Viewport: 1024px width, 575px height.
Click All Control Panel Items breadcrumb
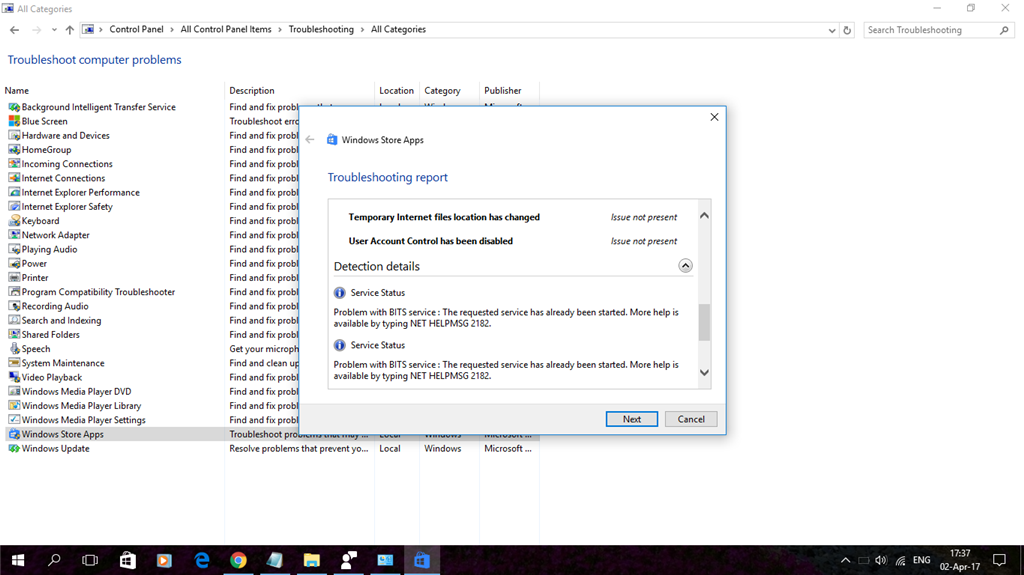click(226, 29)
